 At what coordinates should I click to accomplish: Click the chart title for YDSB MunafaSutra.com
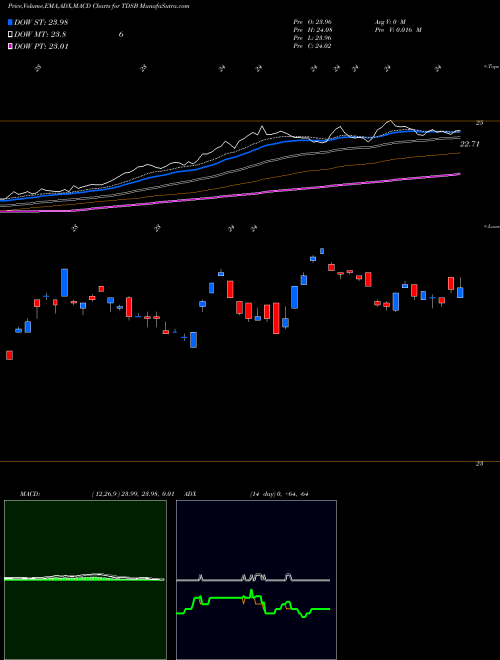(x=99, y=6)
